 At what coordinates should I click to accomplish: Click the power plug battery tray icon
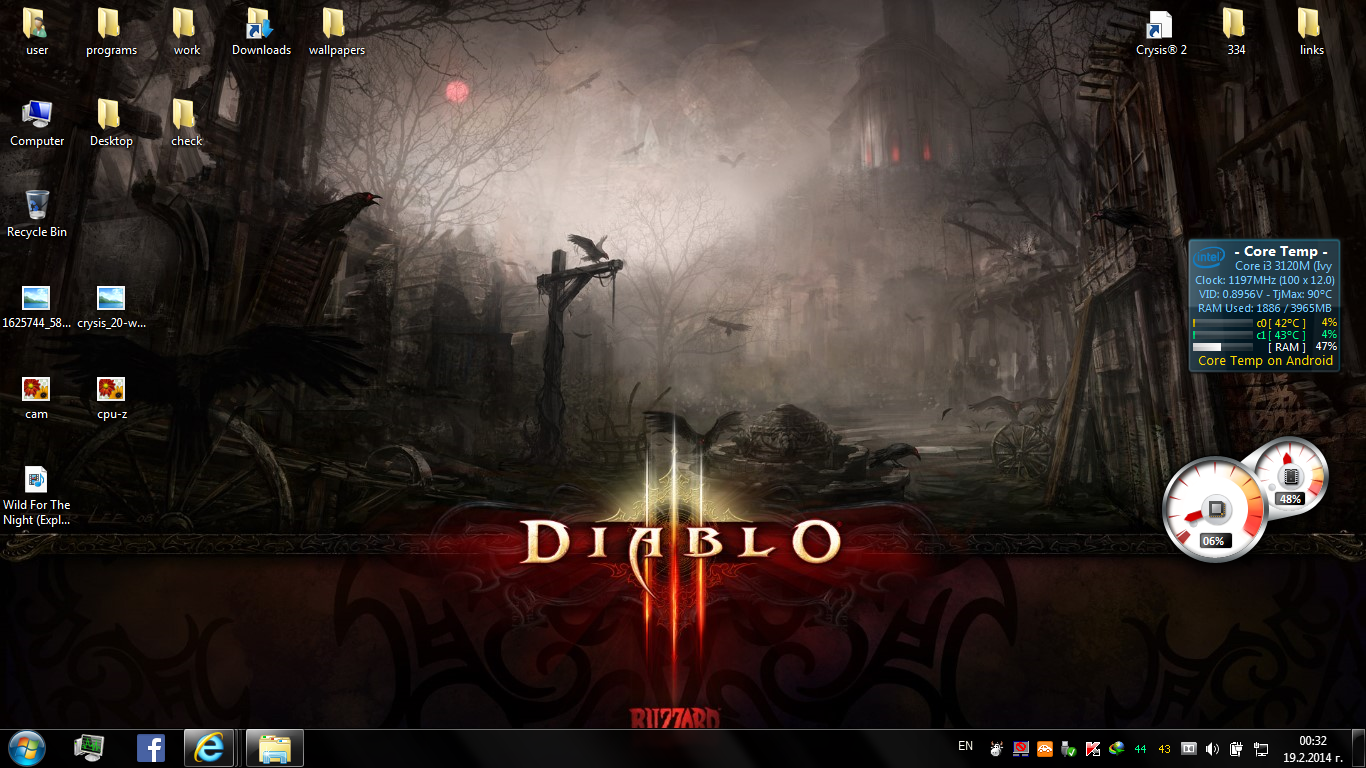point(1237,748)
